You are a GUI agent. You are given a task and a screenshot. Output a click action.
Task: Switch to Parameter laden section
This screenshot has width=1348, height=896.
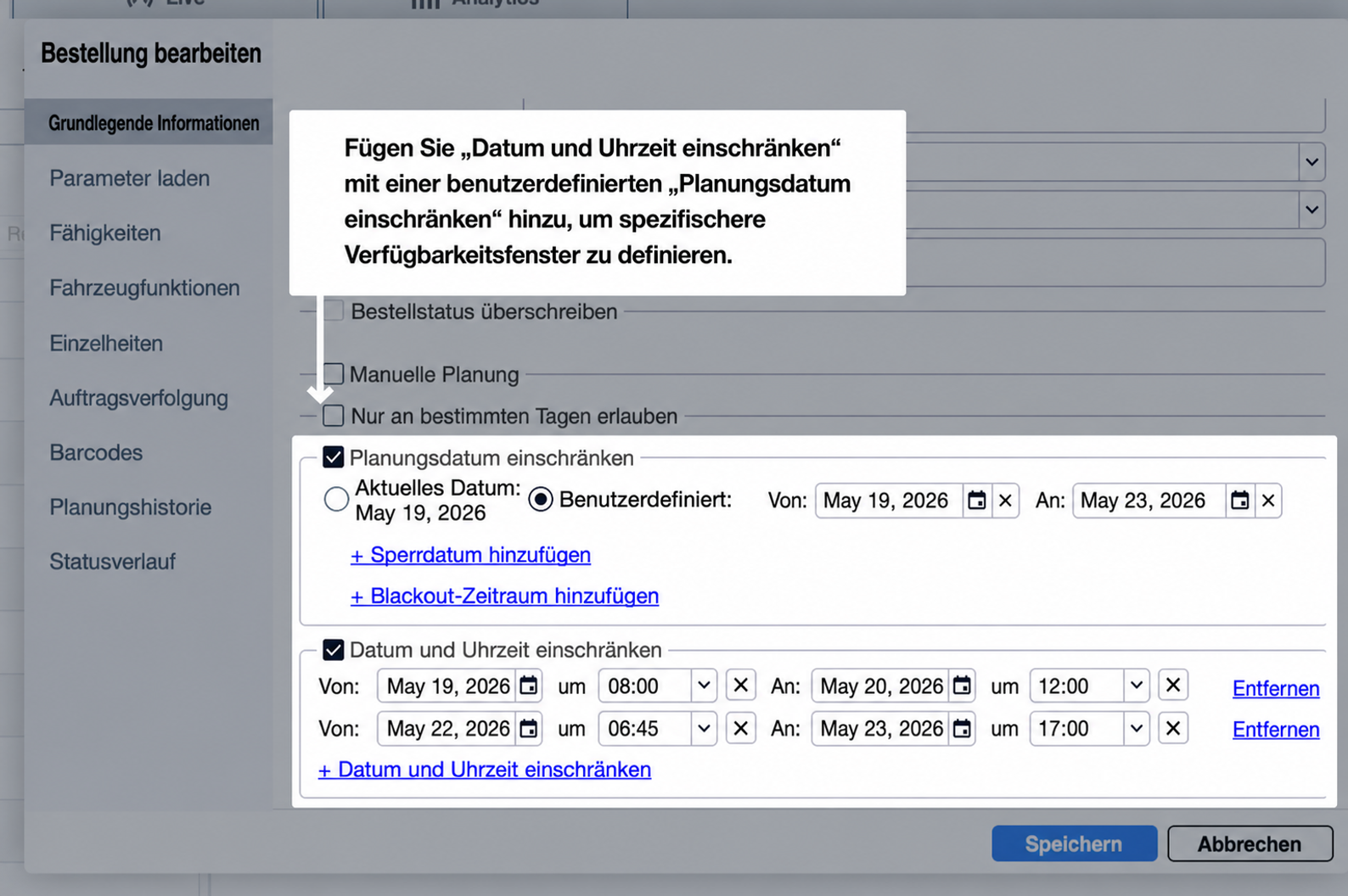click(x=129, y=178)
